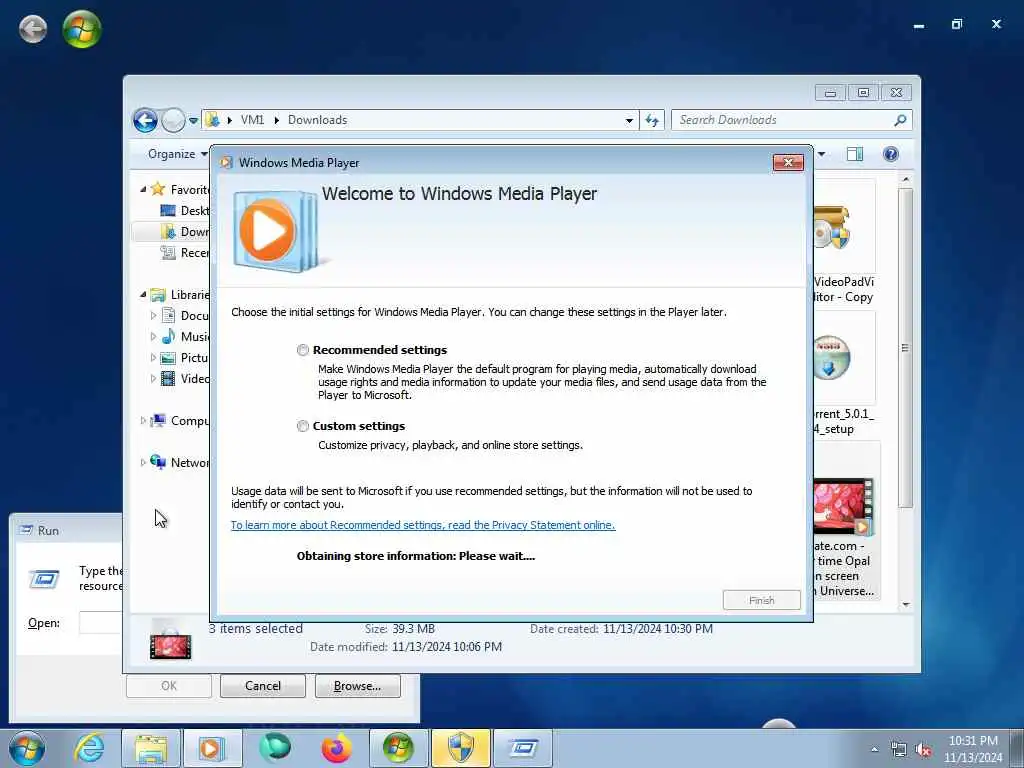Click the network tray icon
The image size is (1024, 768).
click(899, 750)
